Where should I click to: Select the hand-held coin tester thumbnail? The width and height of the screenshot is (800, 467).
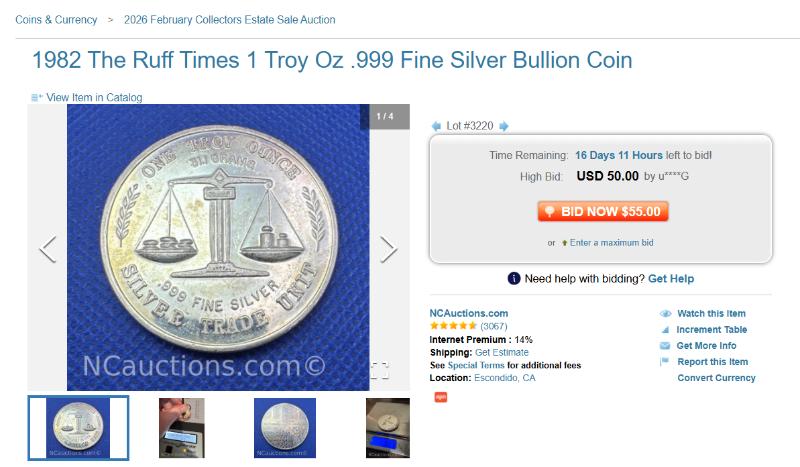coord(182,428)
